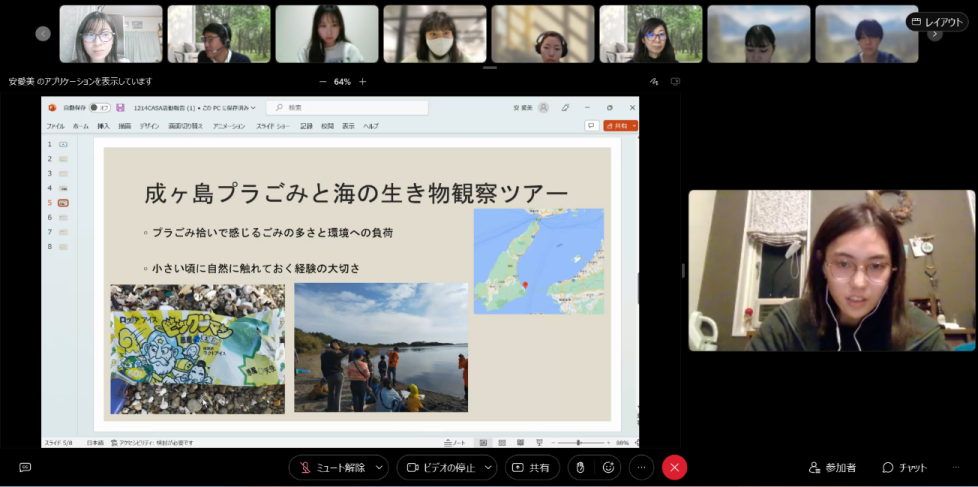
Task: Click the 安 愛美 account avatar in PowerPoint
Action: [543, 107]
